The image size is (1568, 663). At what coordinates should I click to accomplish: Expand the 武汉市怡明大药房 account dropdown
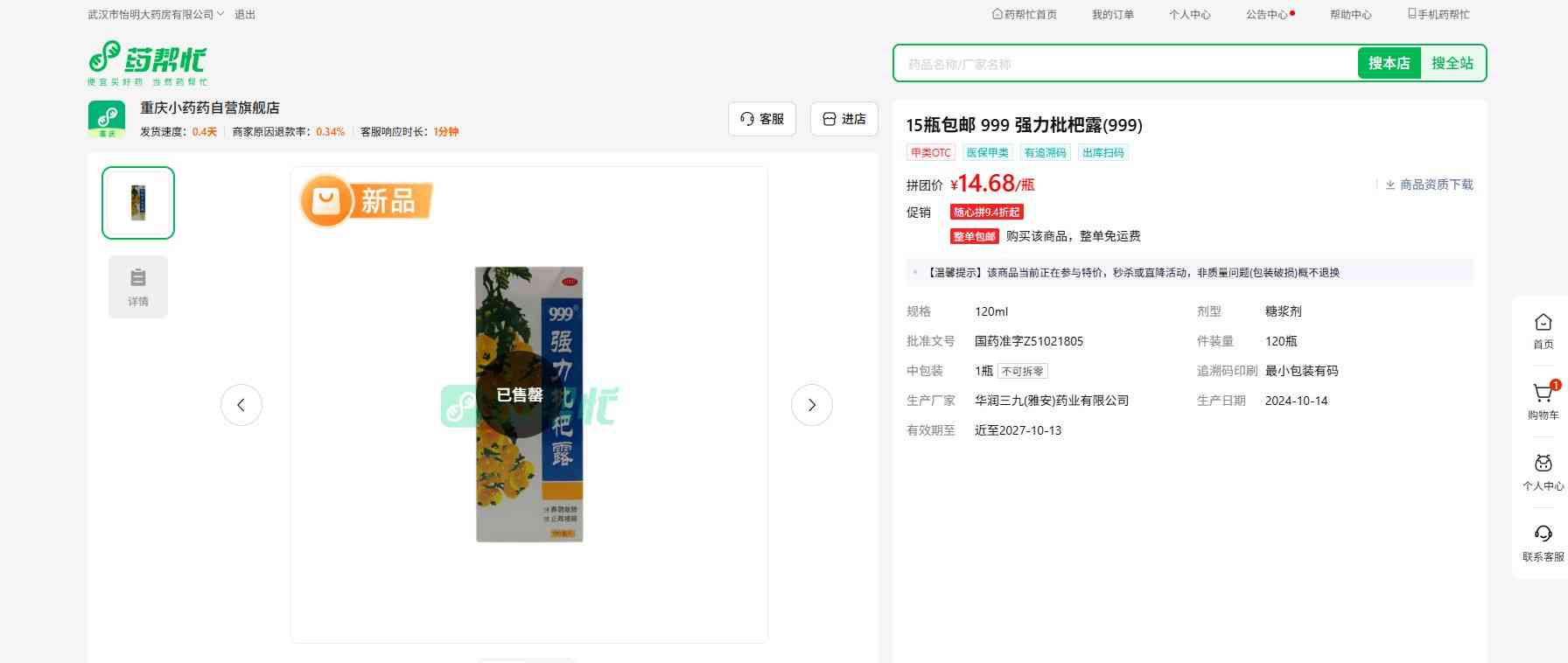(156, 15)
